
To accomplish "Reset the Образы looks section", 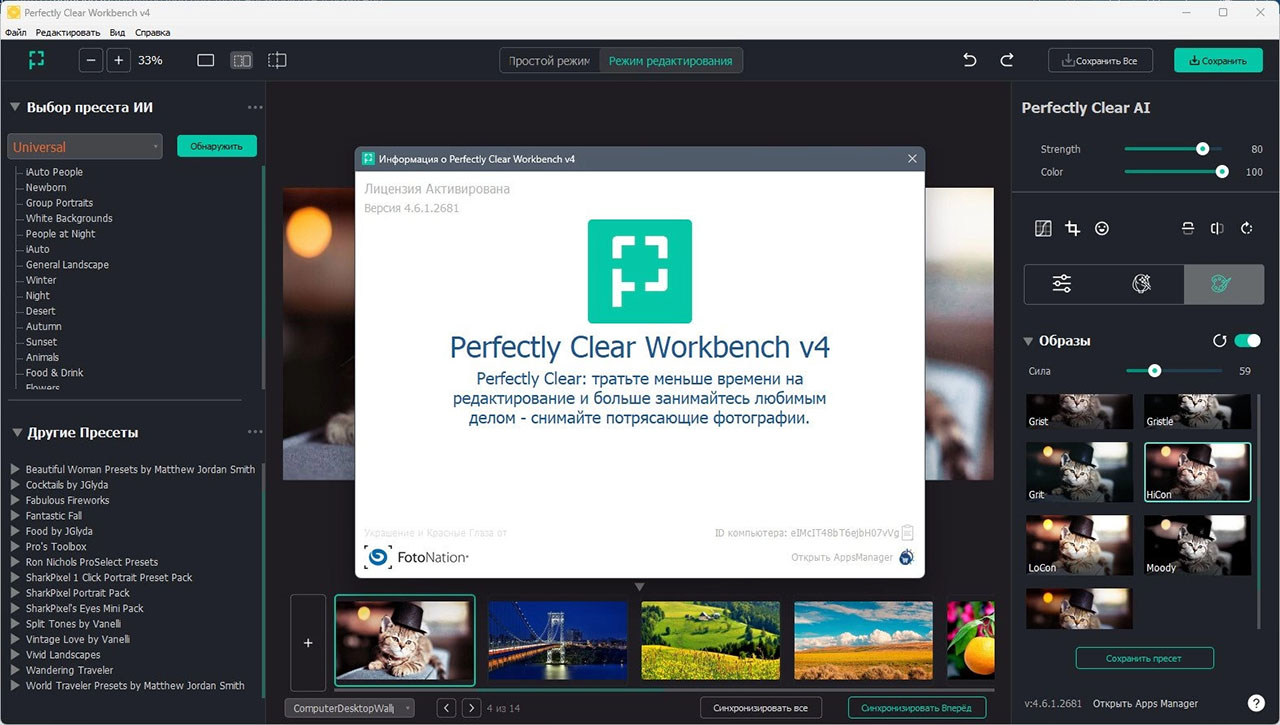I will tap(1219, 341).
